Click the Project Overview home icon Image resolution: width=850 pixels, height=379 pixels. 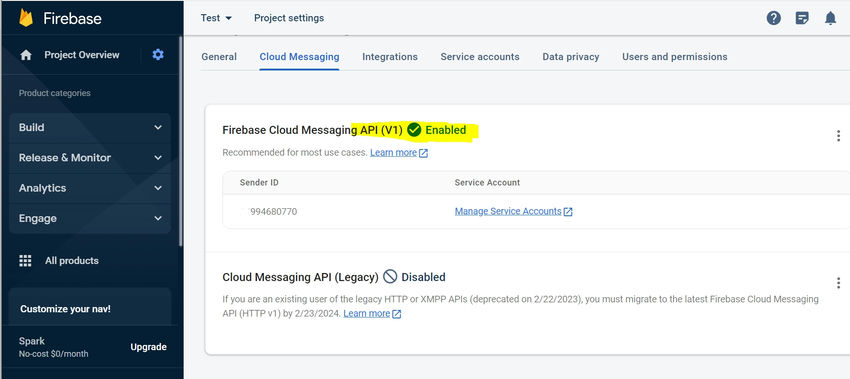[x=25, y=55]
